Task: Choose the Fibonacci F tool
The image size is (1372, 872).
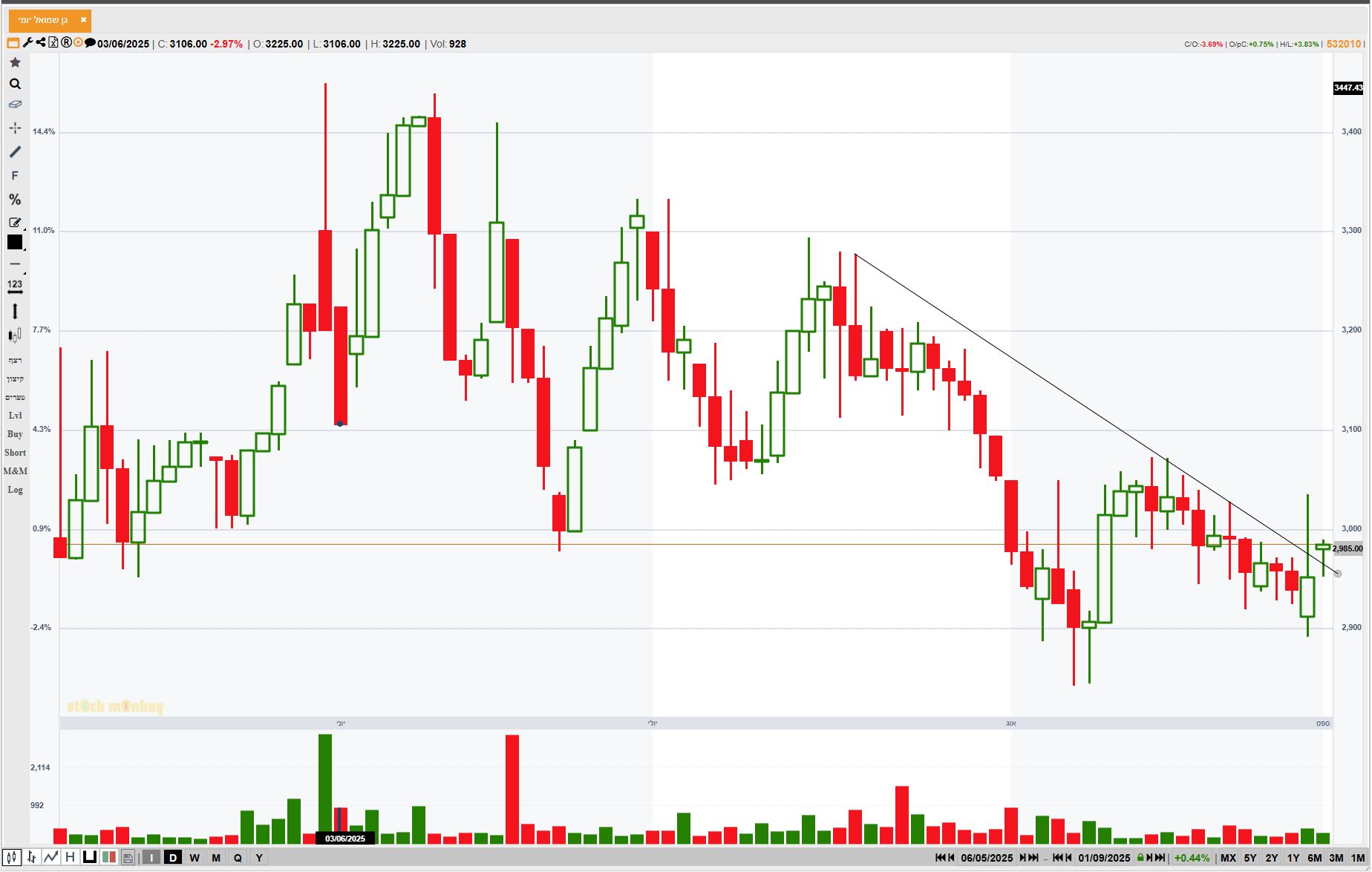Action: coord(15,176)
